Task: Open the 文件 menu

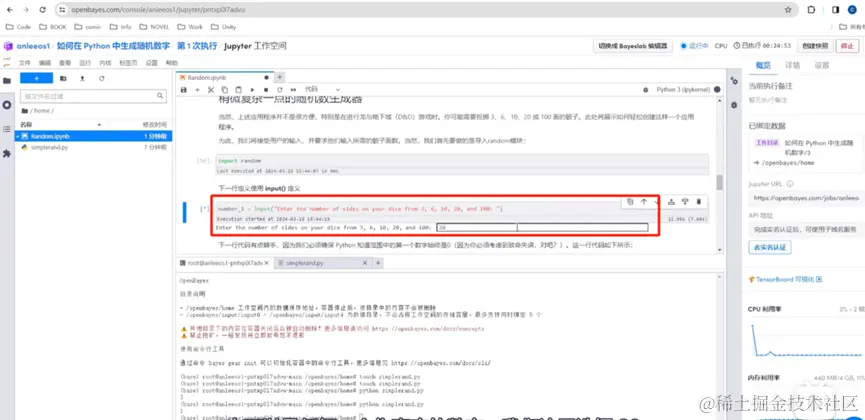Action: point(24,63)
